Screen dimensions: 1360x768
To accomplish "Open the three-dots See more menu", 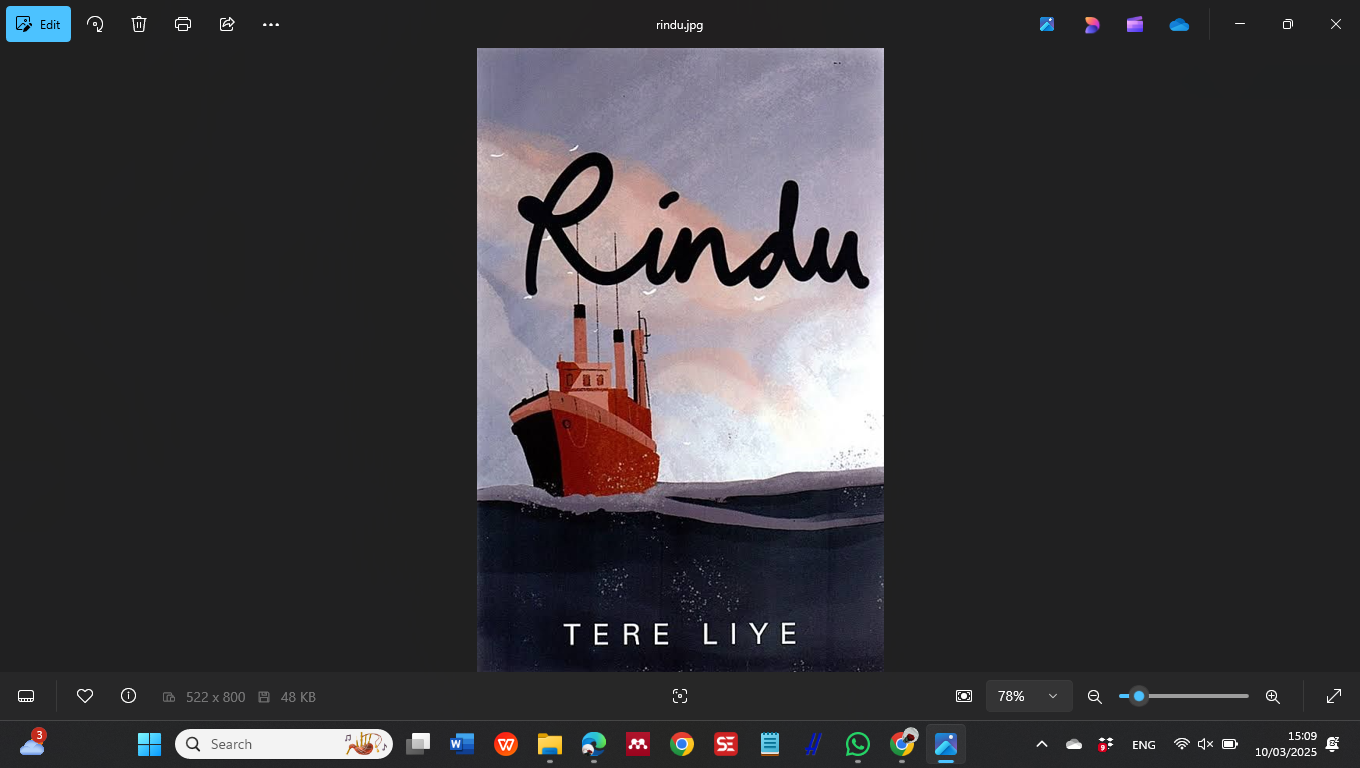I will (x=271, y=24).
